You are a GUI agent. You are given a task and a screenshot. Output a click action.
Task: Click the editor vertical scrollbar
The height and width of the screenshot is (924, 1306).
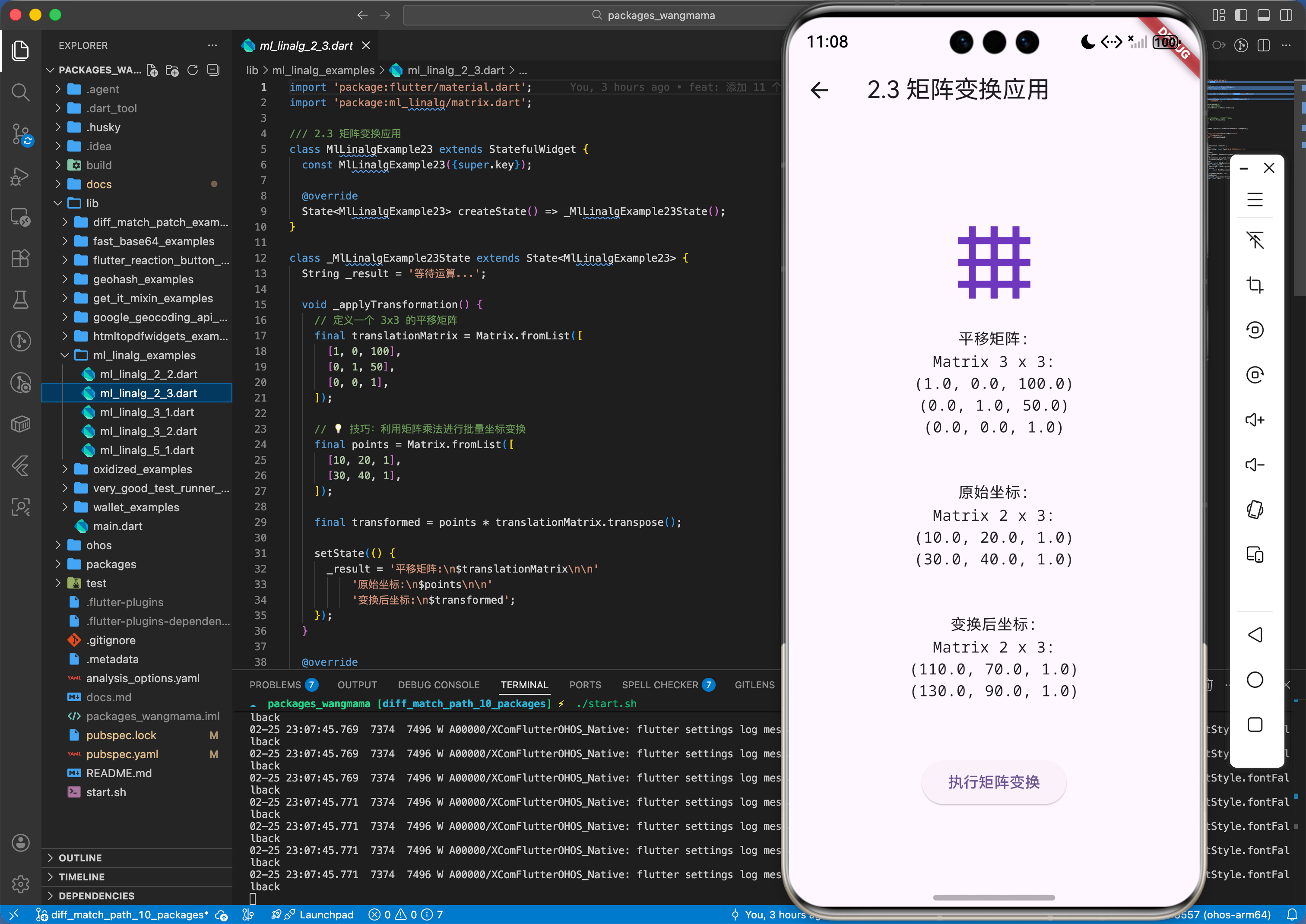click(1300, 188)
